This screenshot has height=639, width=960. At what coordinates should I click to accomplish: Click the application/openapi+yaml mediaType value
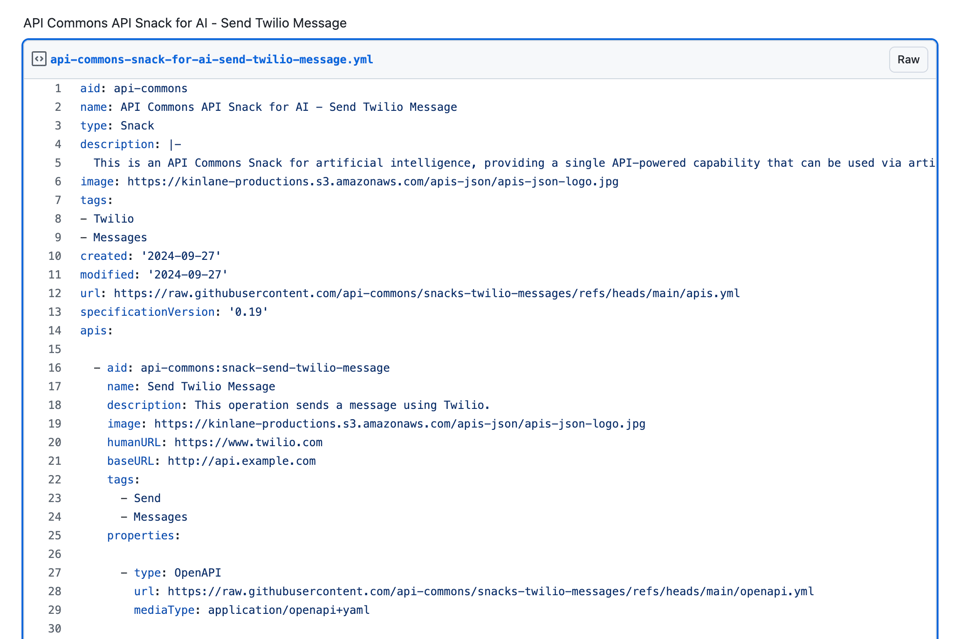coord(288,610)
